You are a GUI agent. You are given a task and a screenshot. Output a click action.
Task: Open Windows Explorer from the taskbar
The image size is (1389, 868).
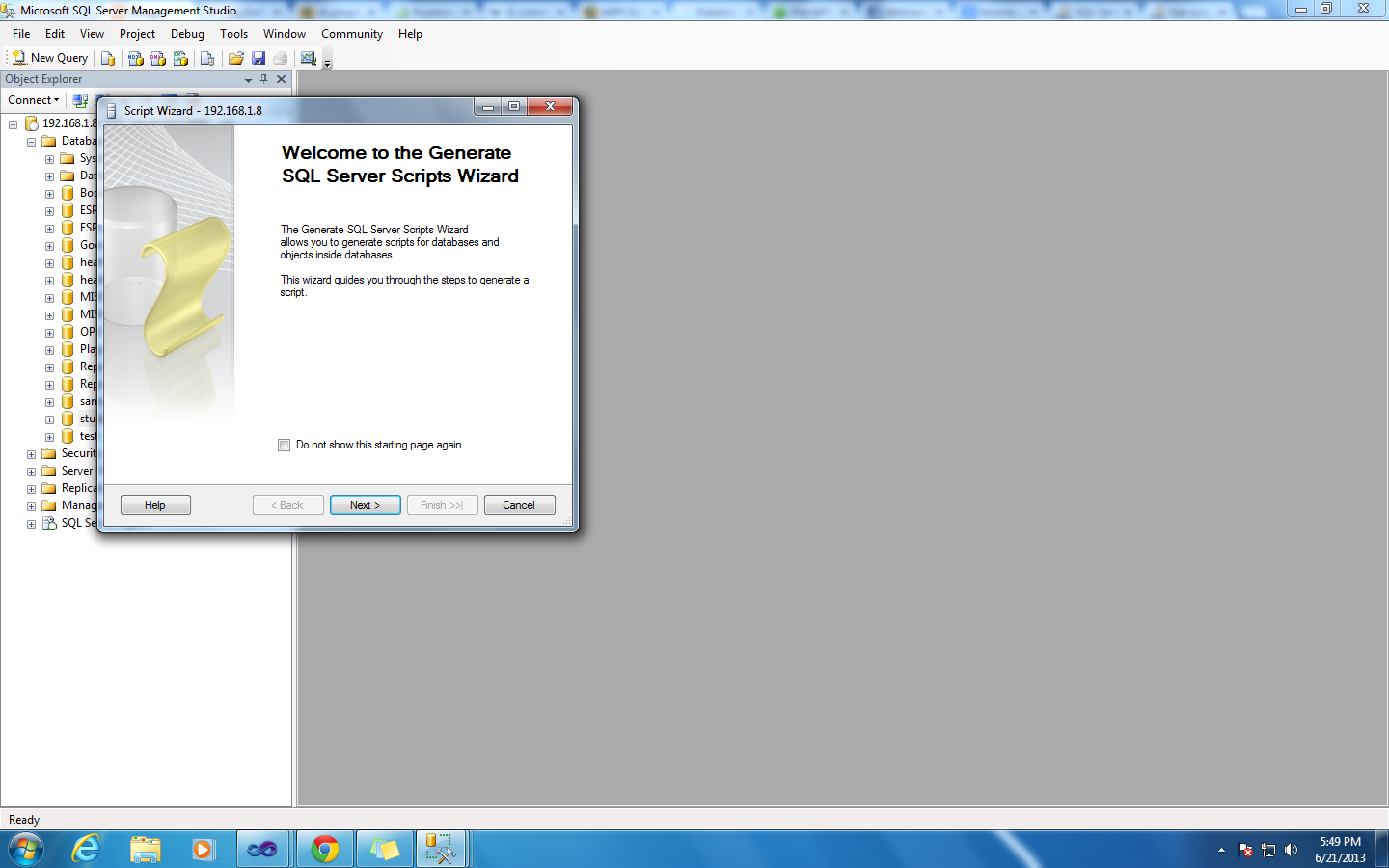pos(146,850)
